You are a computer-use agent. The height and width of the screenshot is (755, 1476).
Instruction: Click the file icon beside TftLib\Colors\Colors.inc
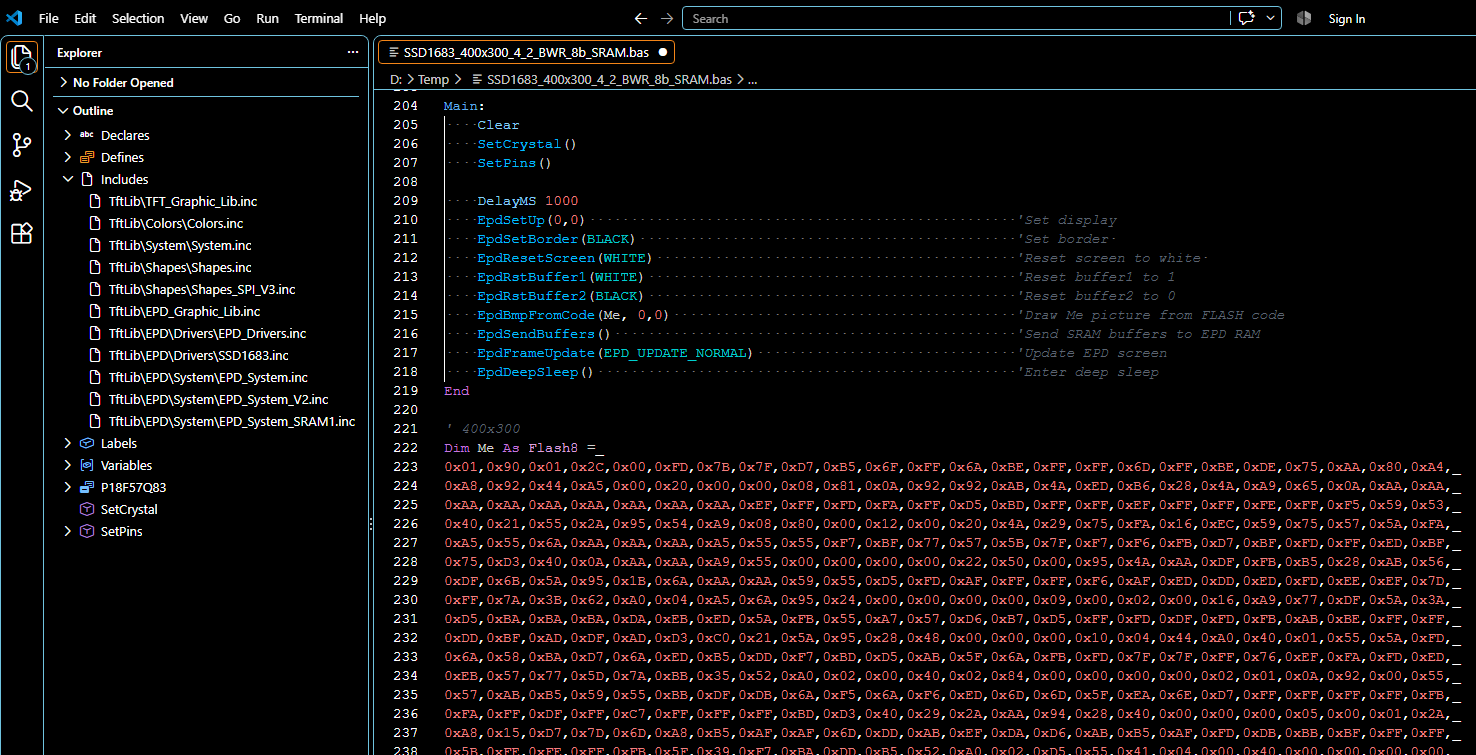tap(96, 223)
